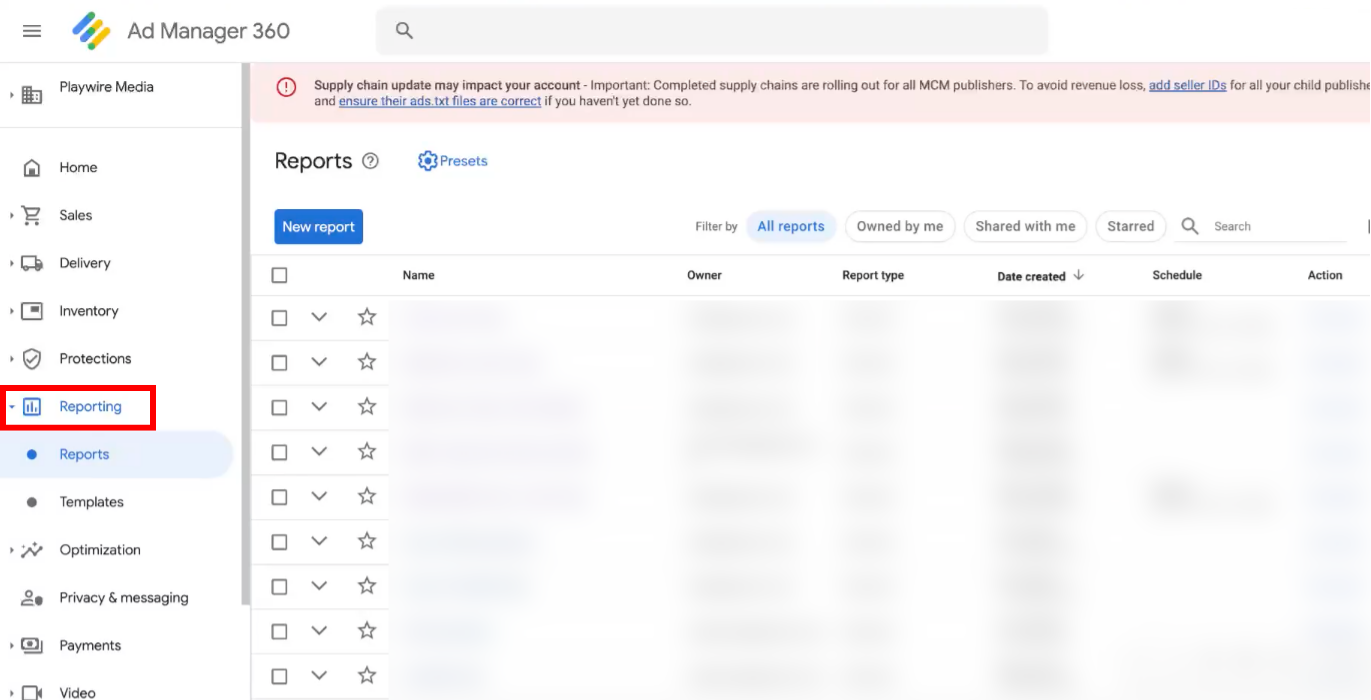Viewport: 1371px width, 700px height.
Task: Click the red alert warning icon
Action: pyautogui.click(x=287, y=87)
